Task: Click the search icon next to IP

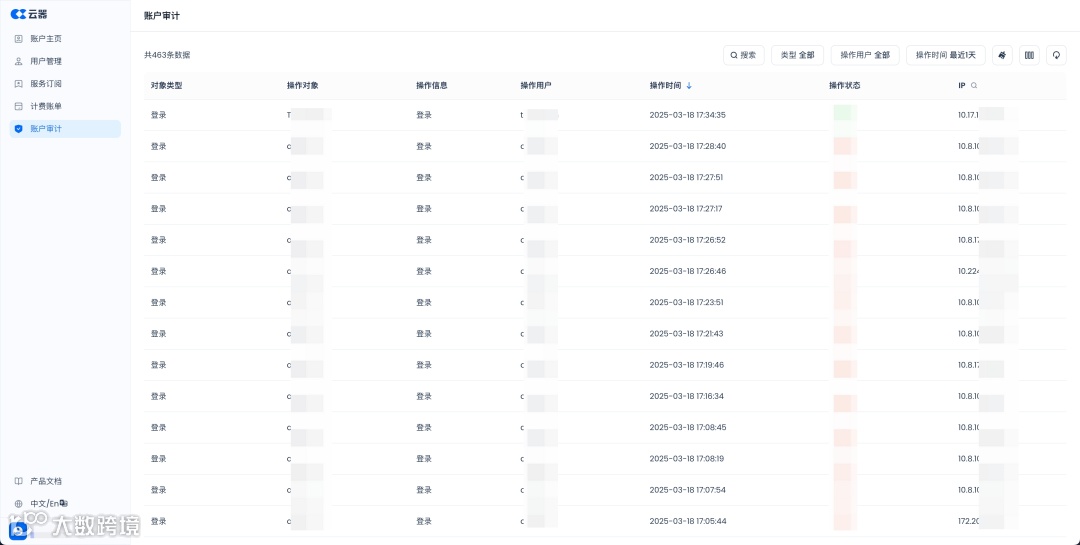Action: (x=973, y=86)
